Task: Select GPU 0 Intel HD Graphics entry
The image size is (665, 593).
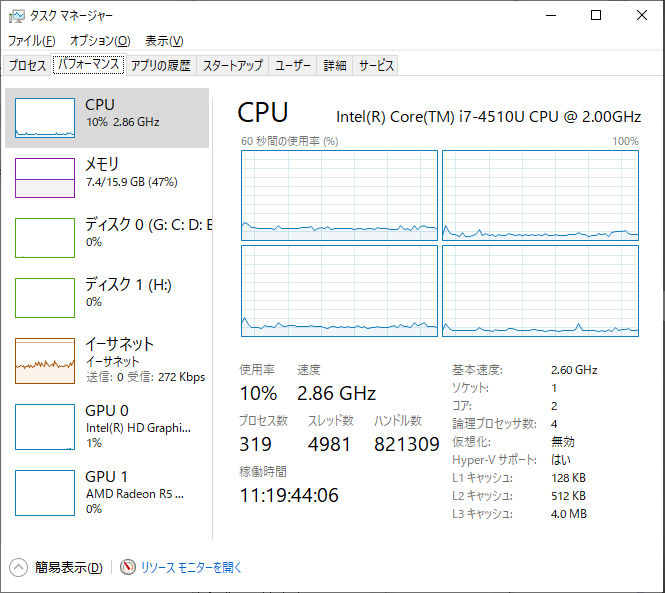Action: [107, 426]
